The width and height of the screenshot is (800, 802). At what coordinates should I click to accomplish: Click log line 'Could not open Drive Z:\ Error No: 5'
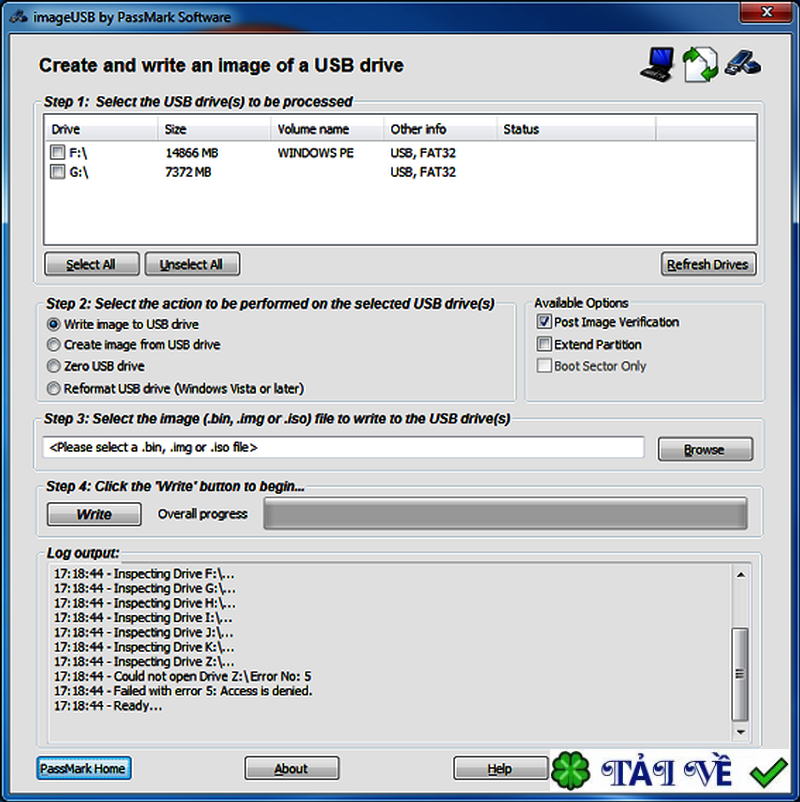[183, 676]
